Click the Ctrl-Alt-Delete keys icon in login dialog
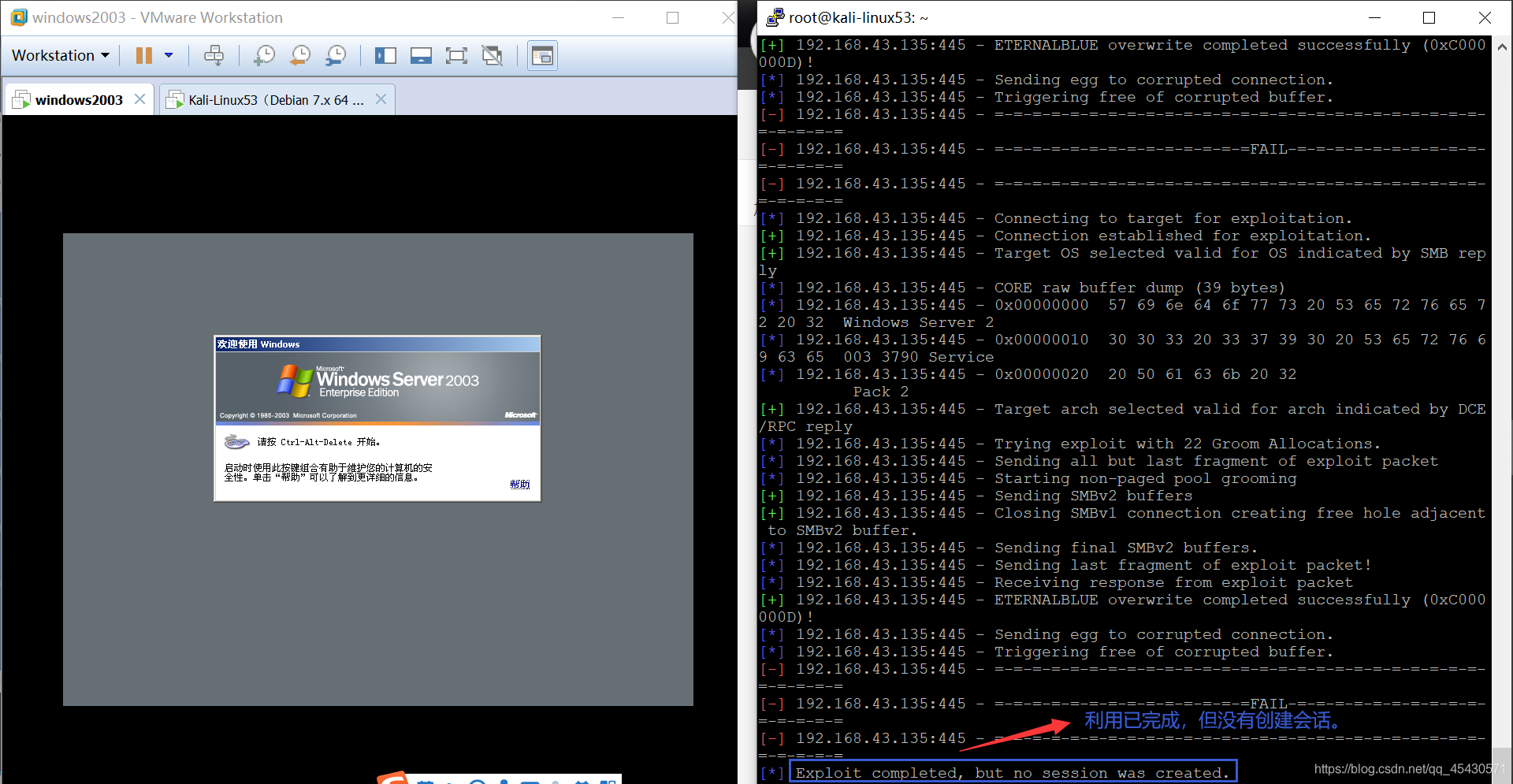 tap(236, 442)
